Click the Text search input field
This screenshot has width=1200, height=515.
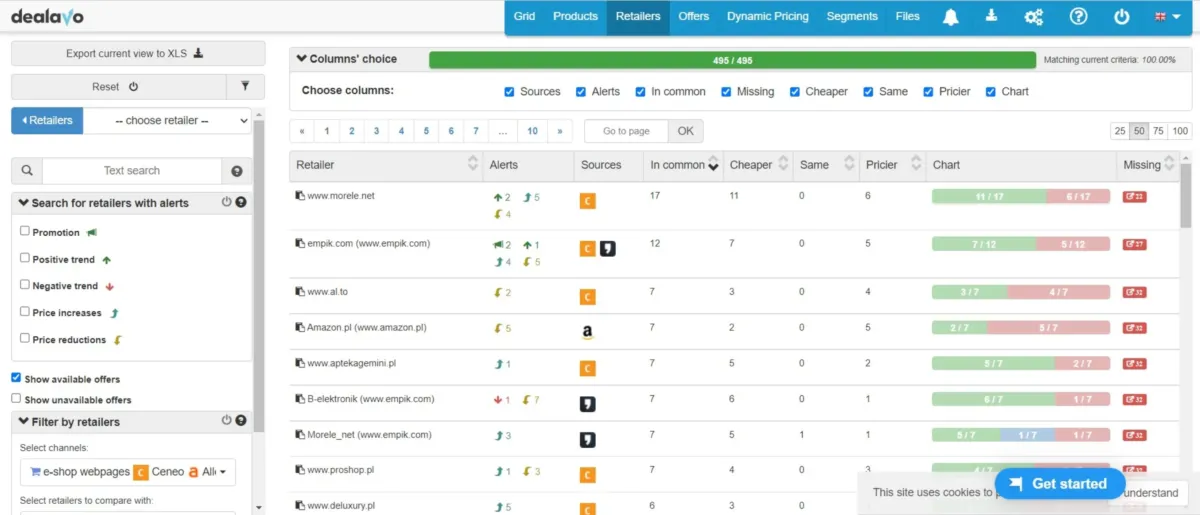pos(132,171)
